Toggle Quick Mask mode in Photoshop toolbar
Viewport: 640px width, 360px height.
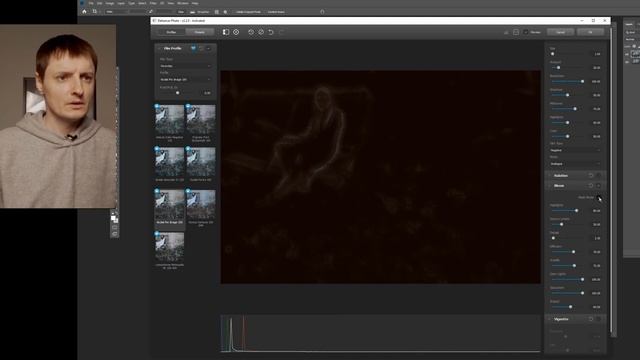tap(114, 227)
